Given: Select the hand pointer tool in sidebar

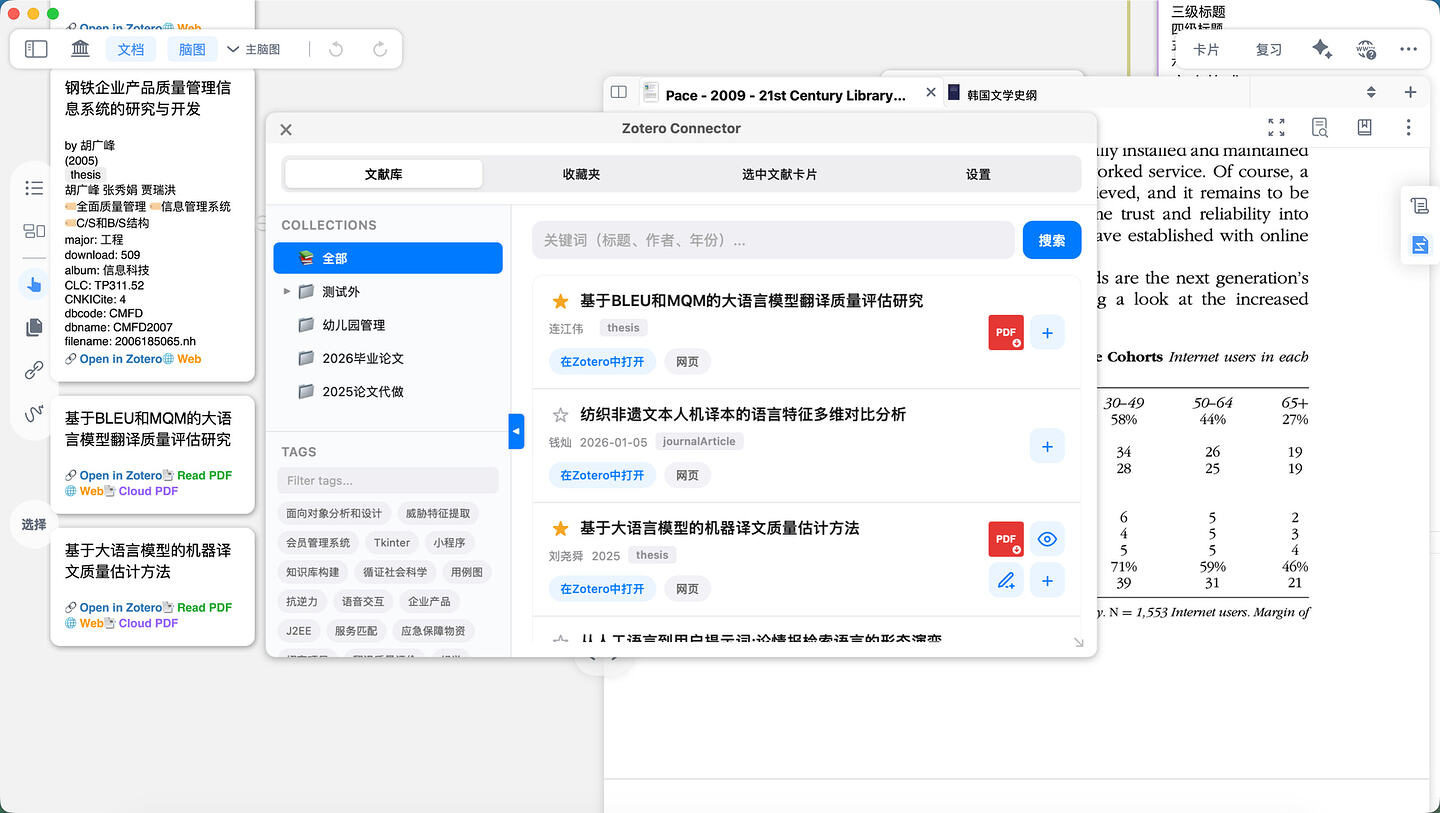Looking at the screenshot, I should click(x=34, y=285).
